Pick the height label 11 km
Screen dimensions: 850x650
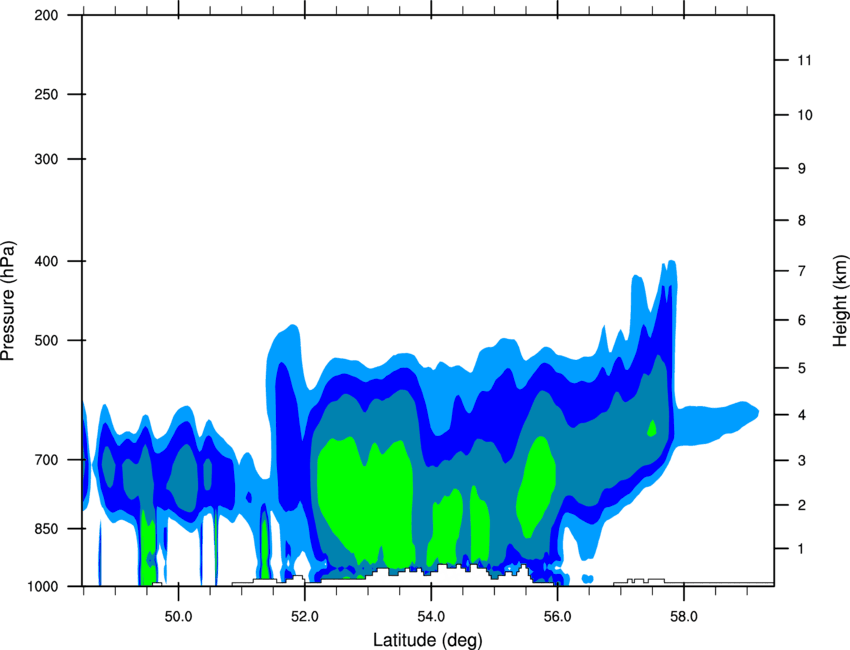tap(805, 60)
